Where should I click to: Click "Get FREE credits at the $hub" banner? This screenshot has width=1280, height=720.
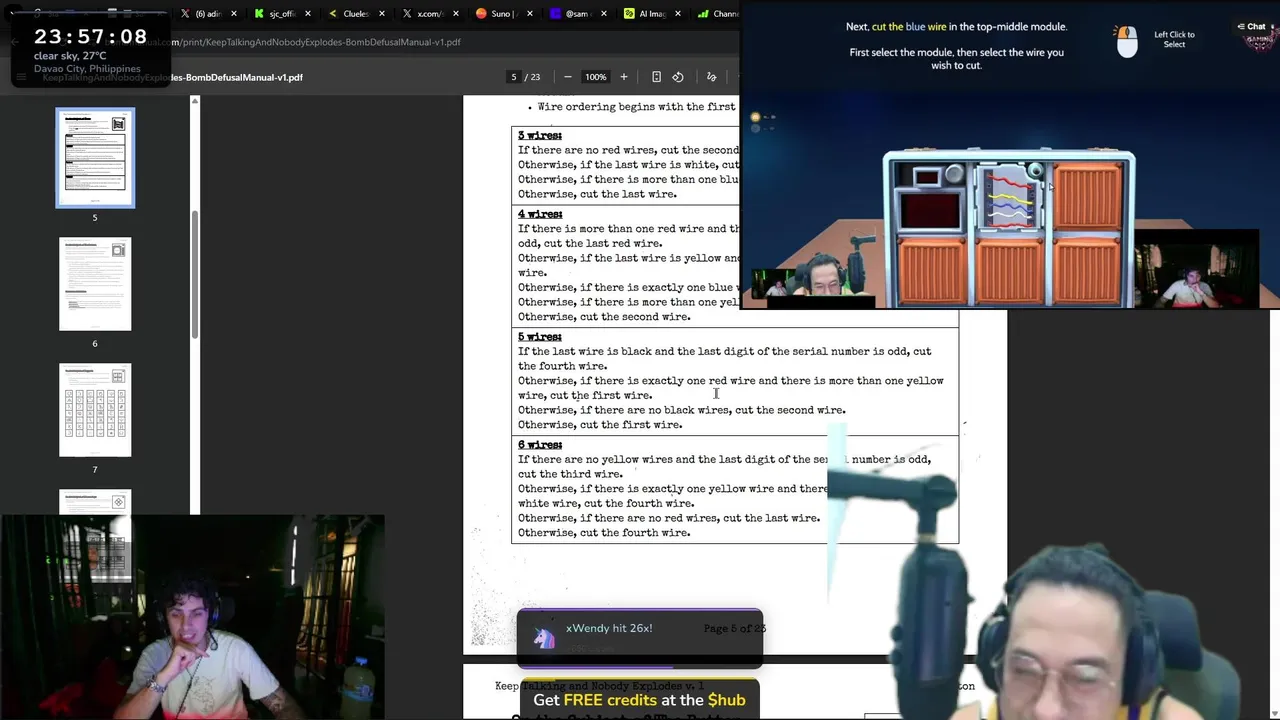click(639, 700)
